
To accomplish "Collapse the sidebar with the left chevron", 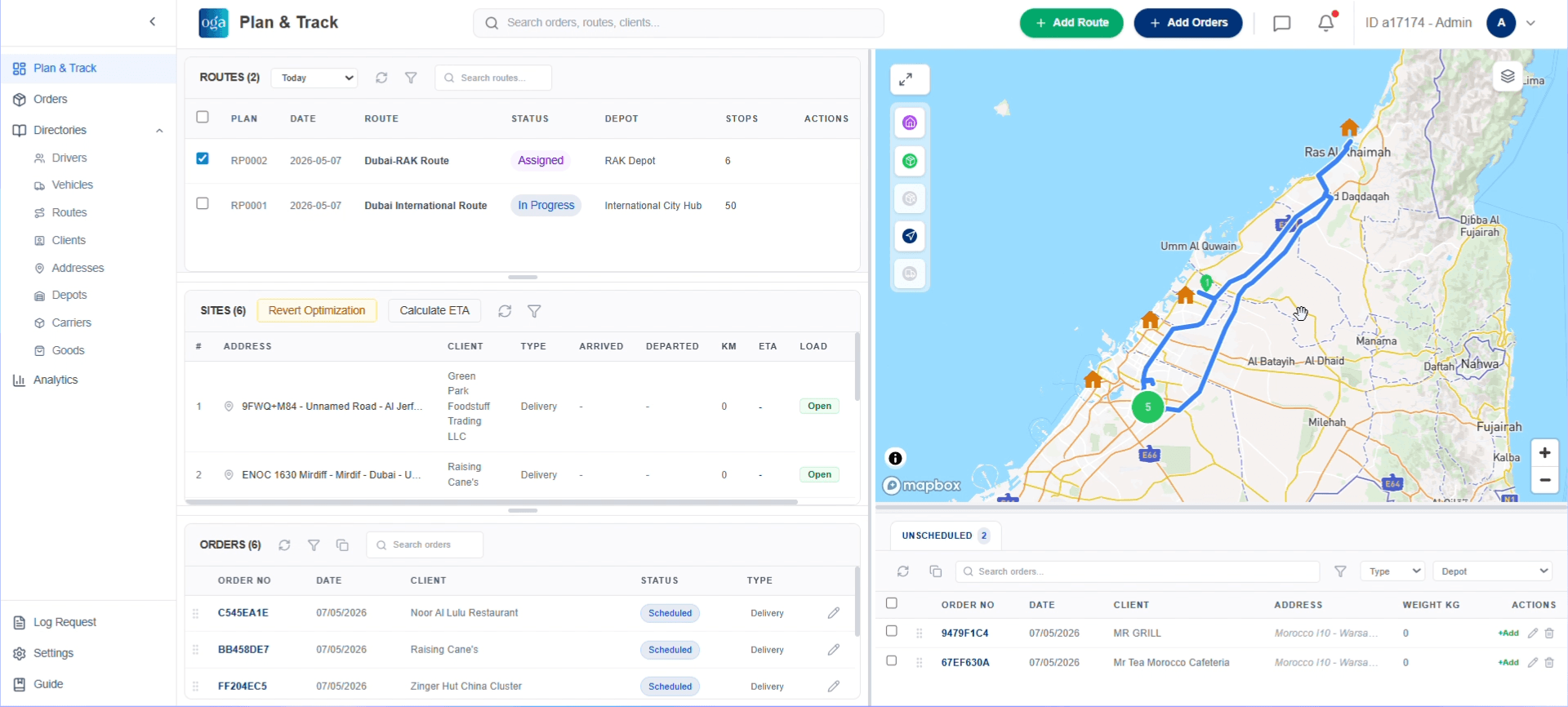I will (153, 22).
